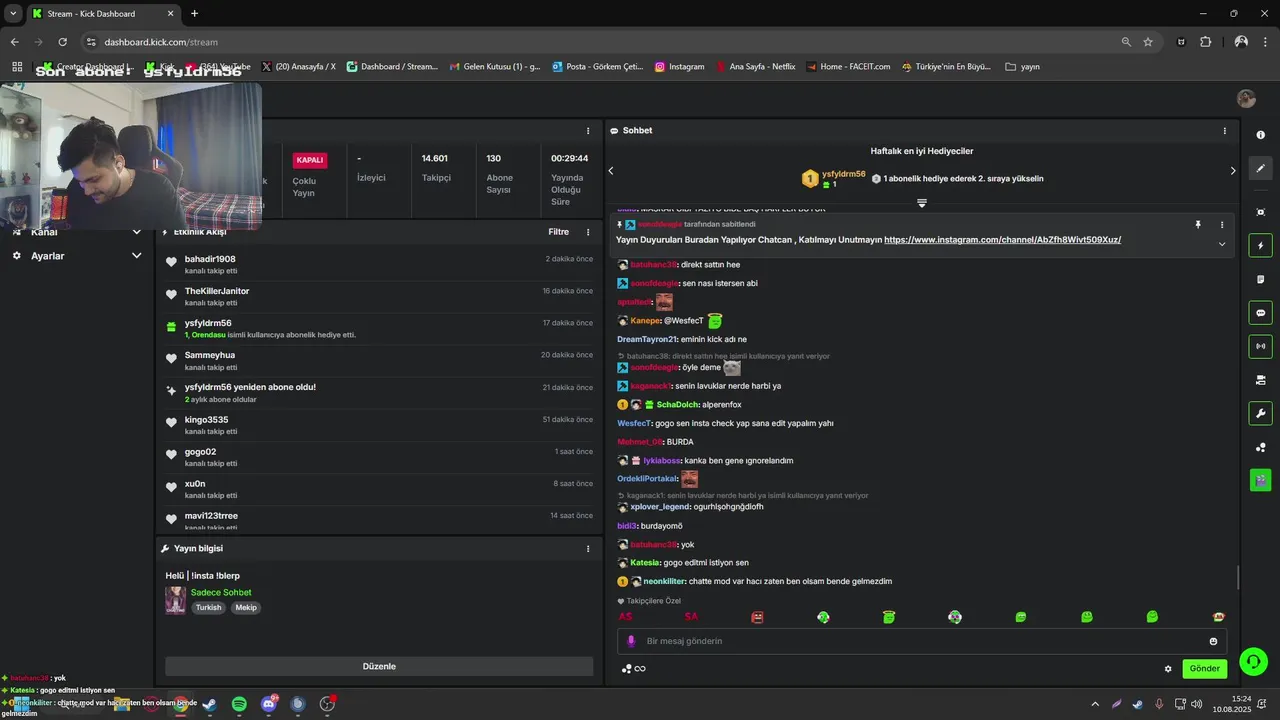Screen dimensions: 1280x720
Task: Open Sohbet panel three-dot menu
Action: pyautogui.click(x=1224, y=131)
